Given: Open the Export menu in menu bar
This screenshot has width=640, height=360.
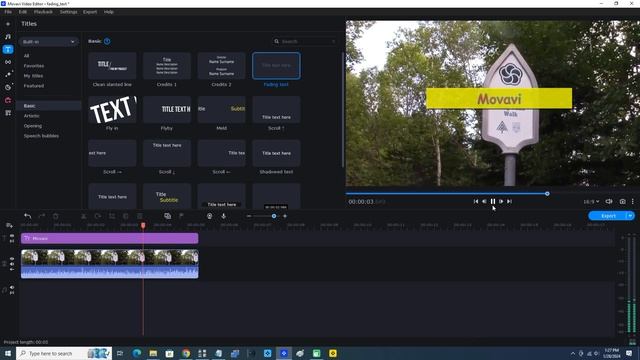Looking at the screenshot, I should 90,12.
